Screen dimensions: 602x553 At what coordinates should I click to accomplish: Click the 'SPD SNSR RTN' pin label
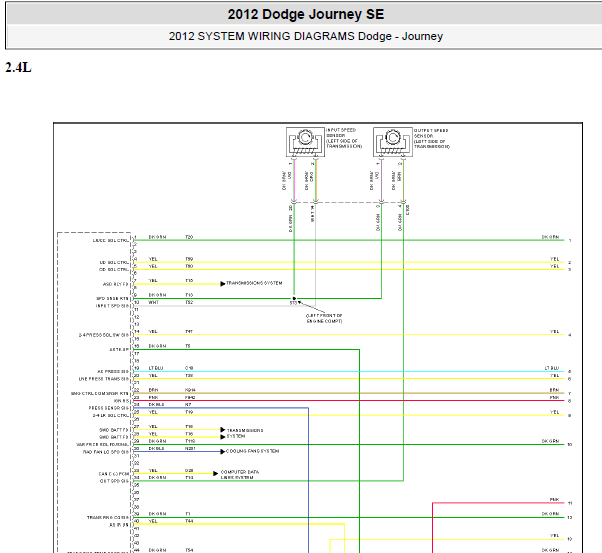pyautogui.click(x=112, y=299)
